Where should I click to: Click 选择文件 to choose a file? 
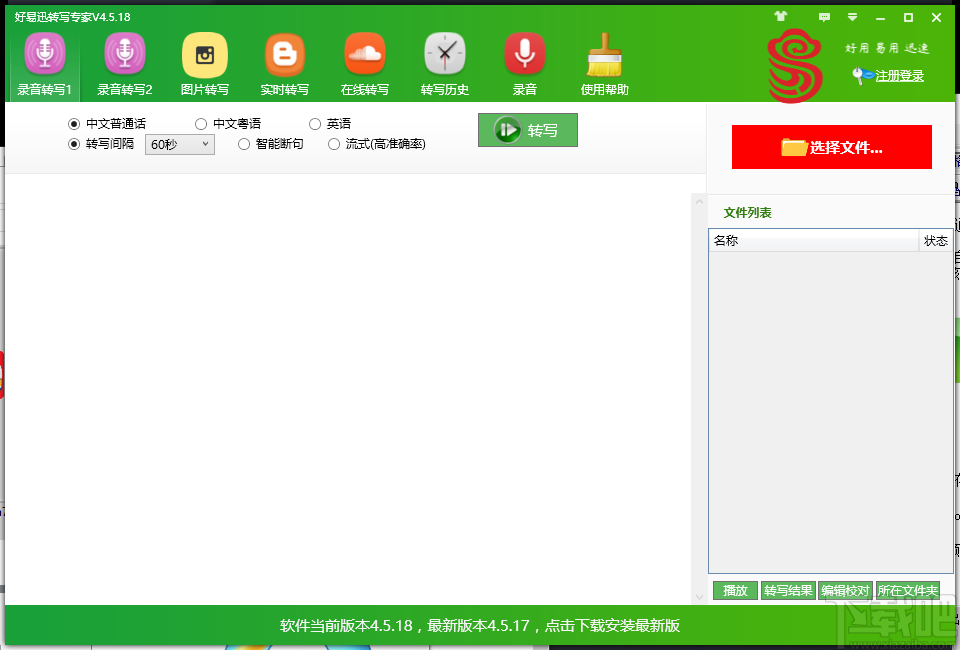(831, 146)
